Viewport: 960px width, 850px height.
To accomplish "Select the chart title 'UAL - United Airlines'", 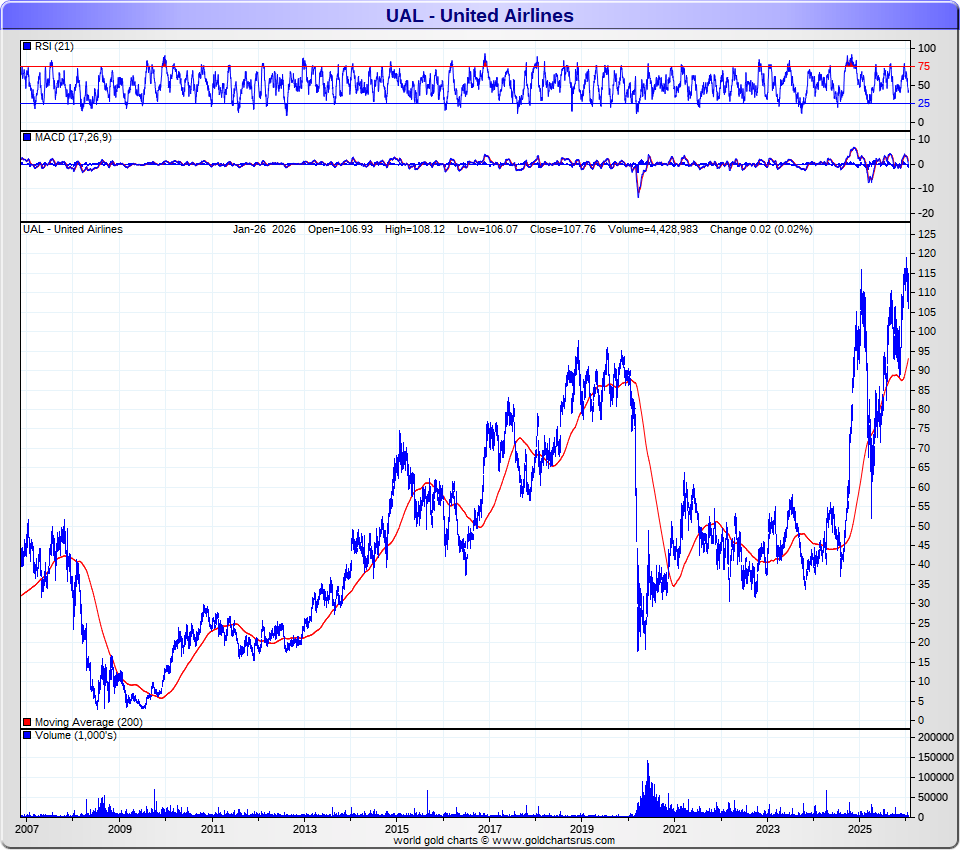I will (479, 15).
